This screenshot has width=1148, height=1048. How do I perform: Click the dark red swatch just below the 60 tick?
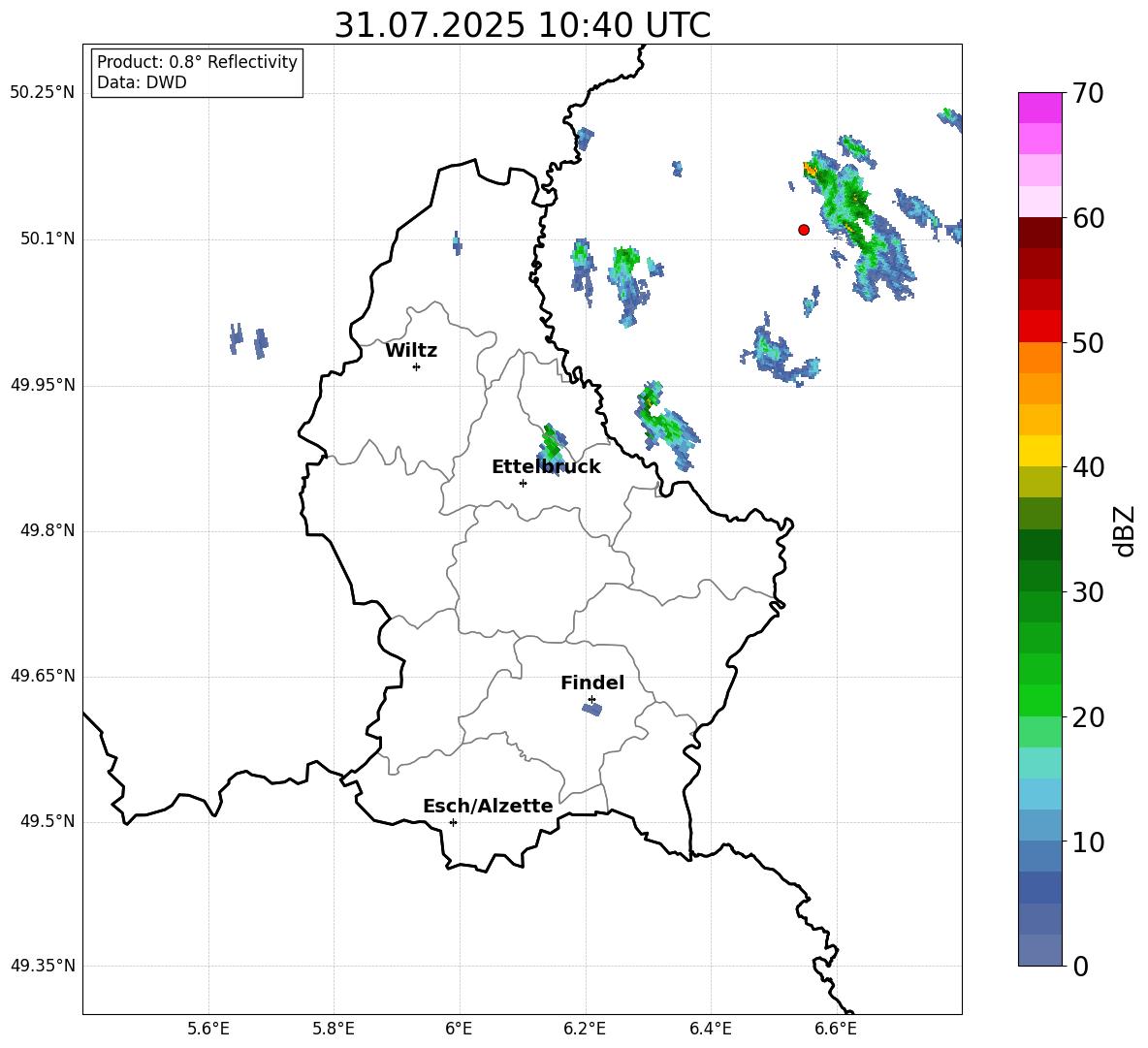point(1039,233)
